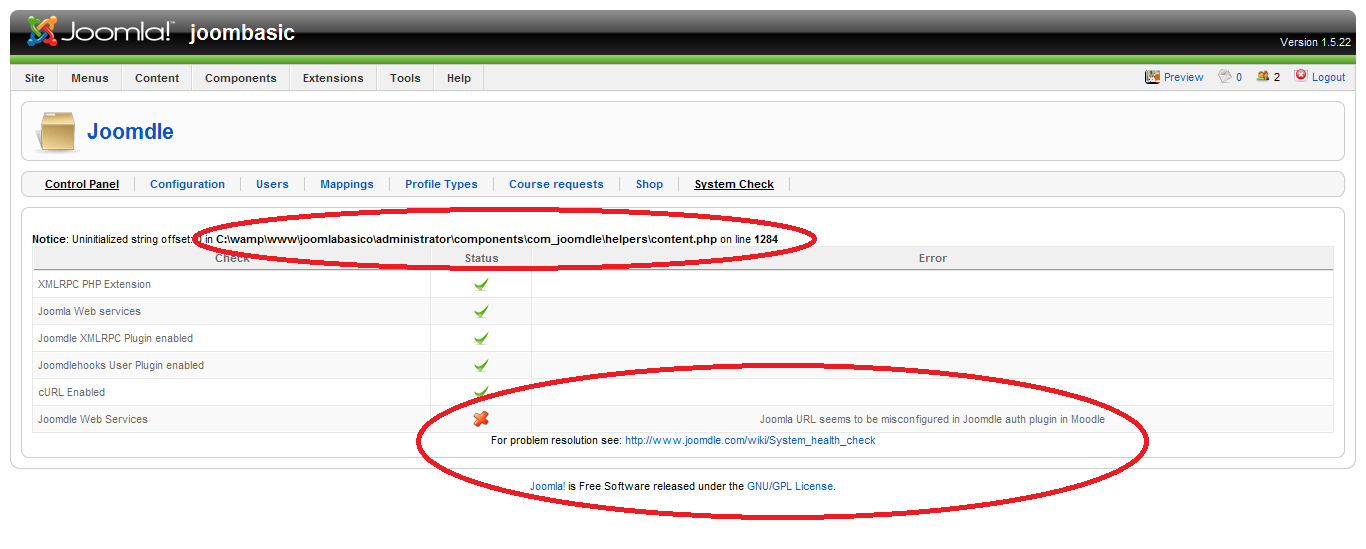Open the System_health_check wiki link
The width and height of the screenshot is (1366, 549).
[x=750, y=440]
